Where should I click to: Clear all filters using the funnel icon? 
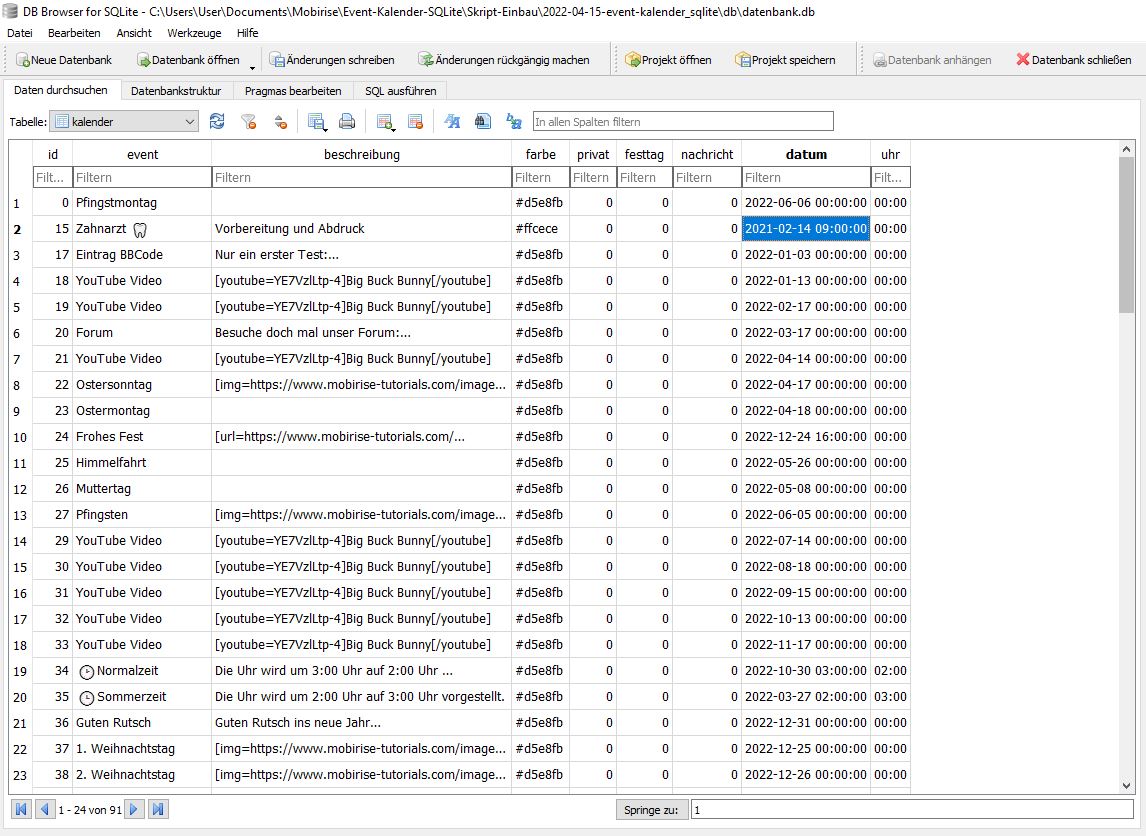[x=249, y=122]
